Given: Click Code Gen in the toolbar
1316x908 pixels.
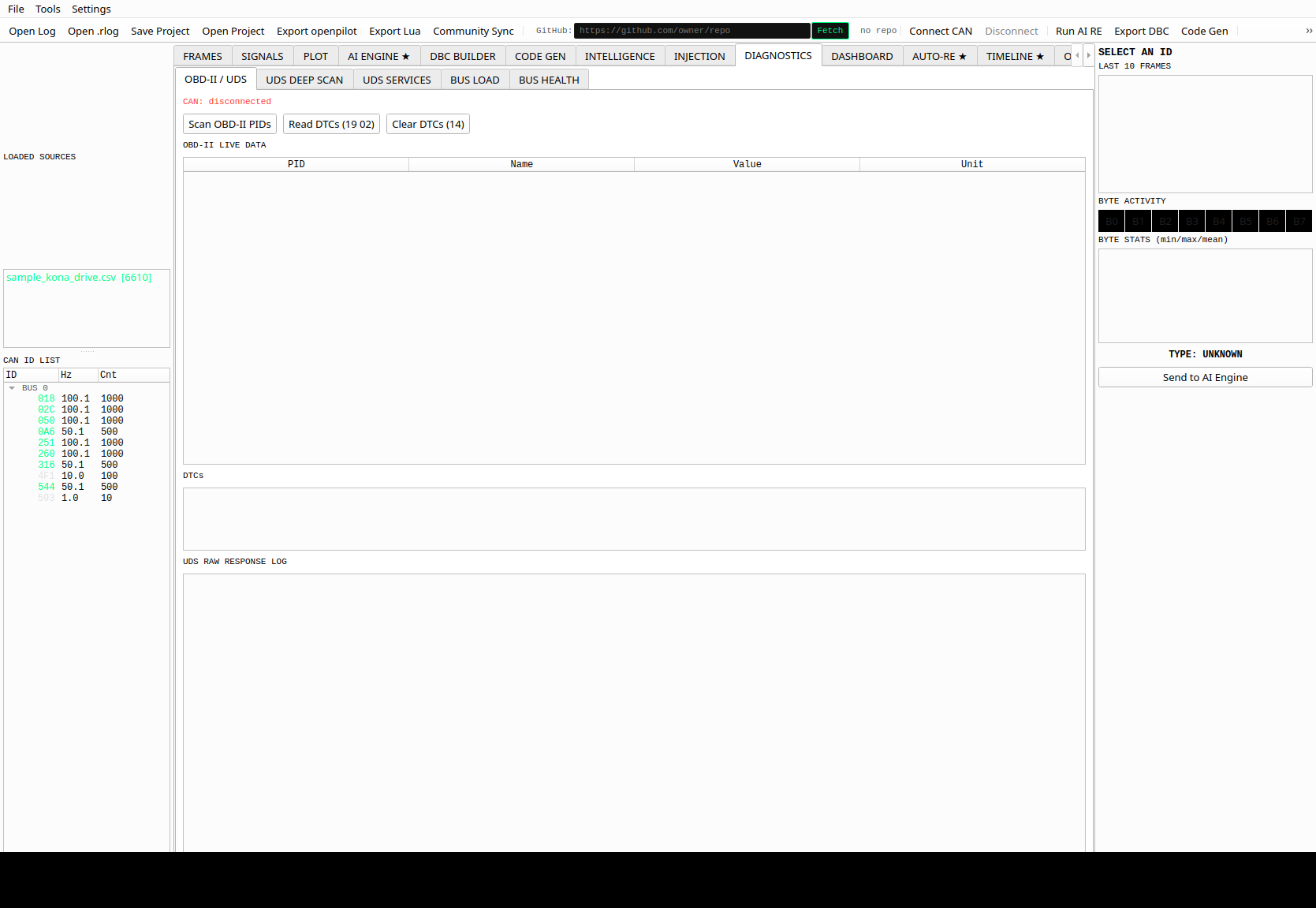Looking at the screenshot, I should point(1205,31).
